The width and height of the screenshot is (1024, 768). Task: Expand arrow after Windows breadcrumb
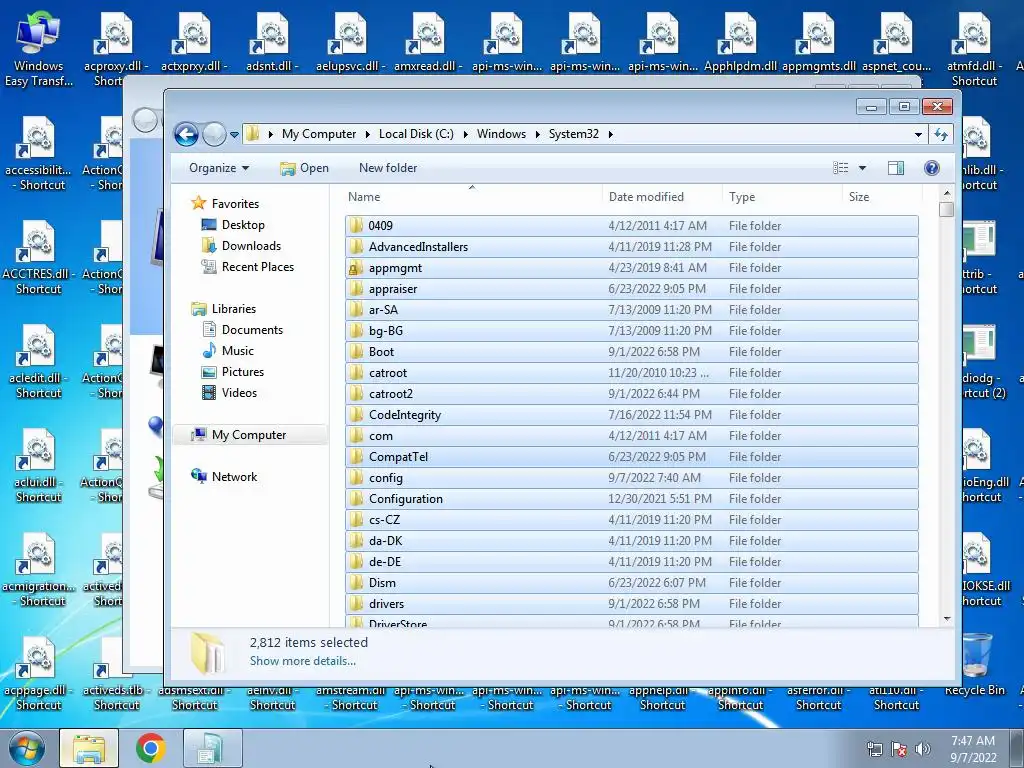537,134
